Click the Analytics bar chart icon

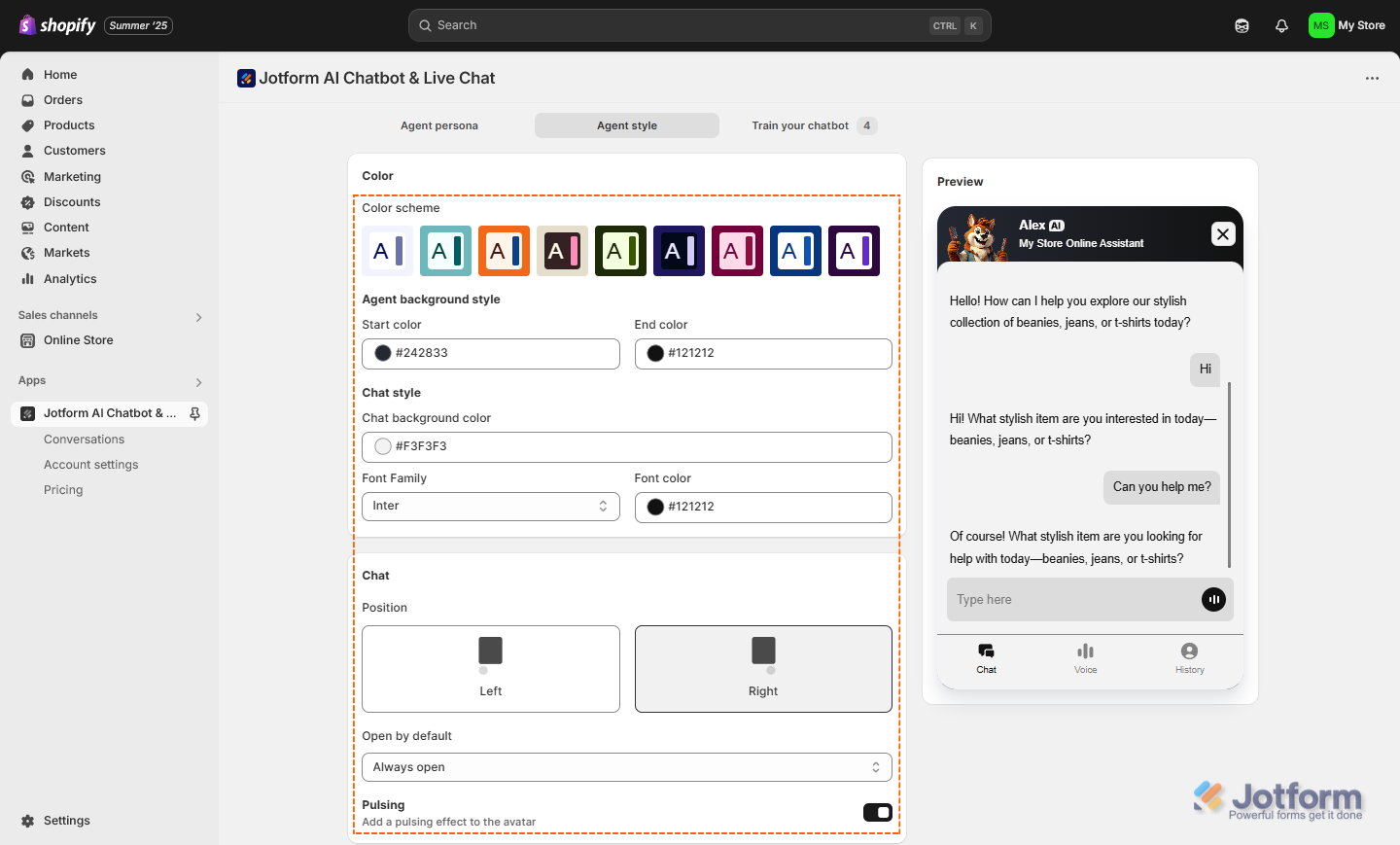(28, 279)
